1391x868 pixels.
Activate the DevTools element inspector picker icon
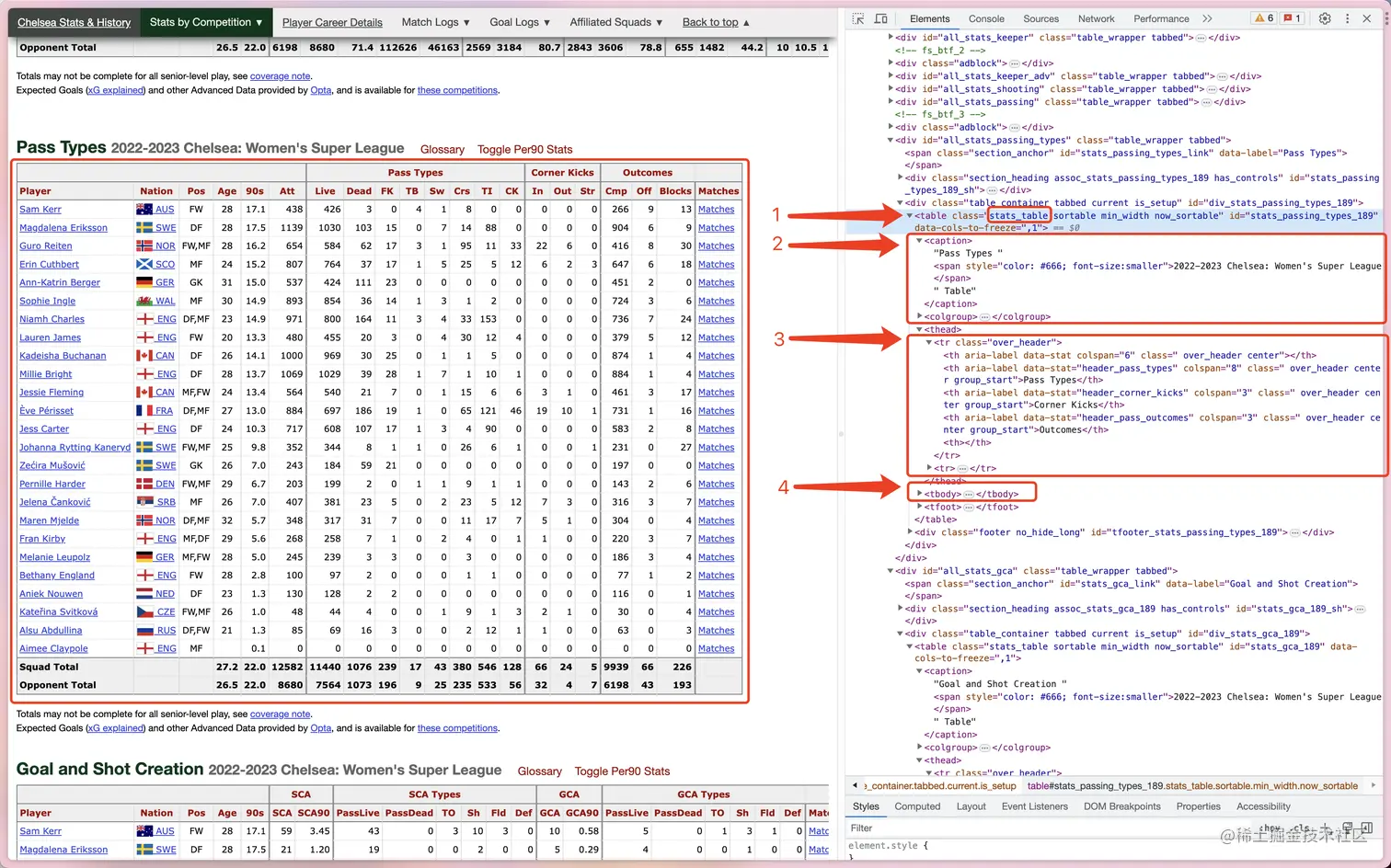tap(858, 18)
